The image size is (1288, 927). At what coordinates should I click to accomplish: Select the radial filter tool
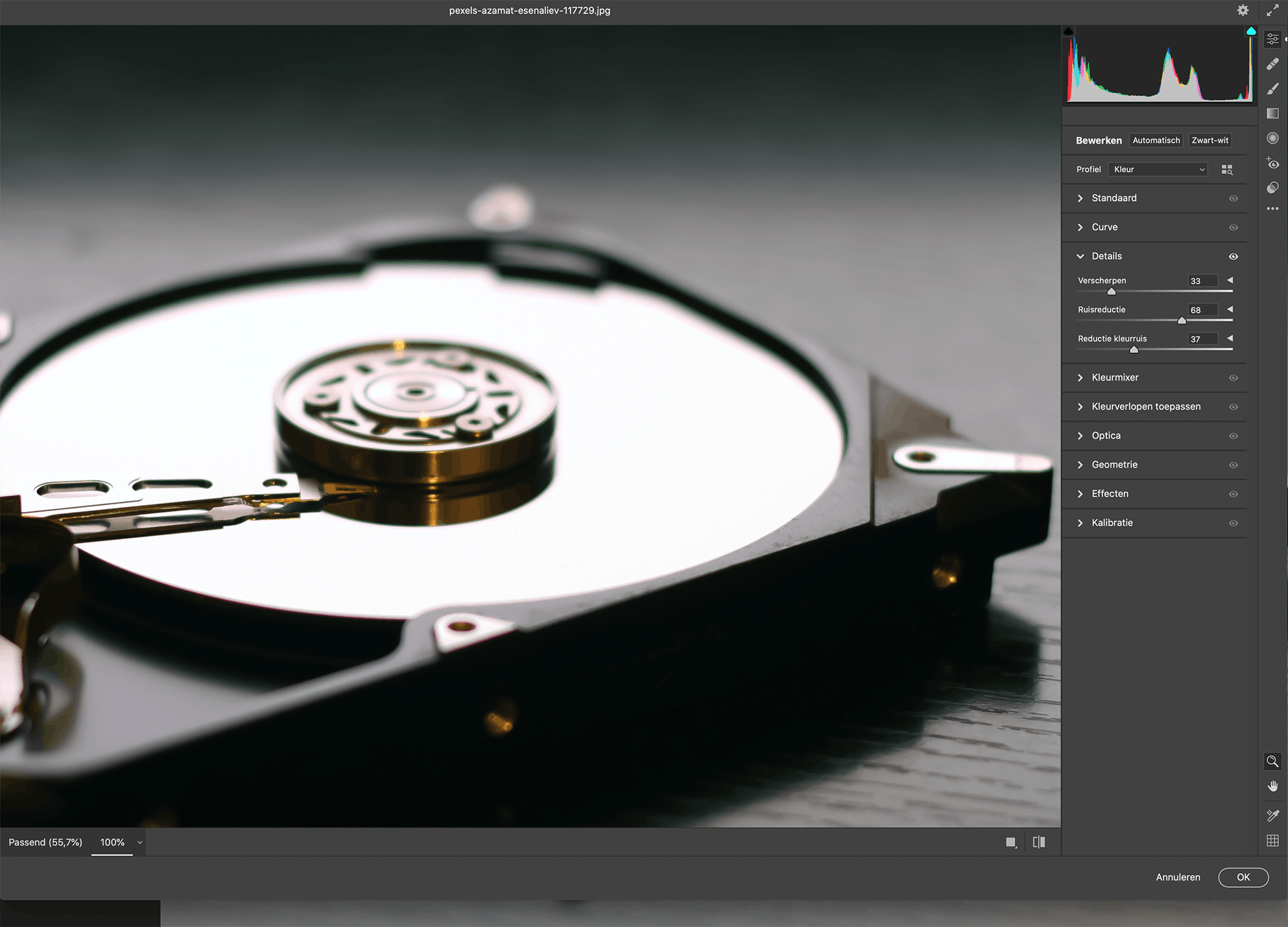coord(1273,138)
